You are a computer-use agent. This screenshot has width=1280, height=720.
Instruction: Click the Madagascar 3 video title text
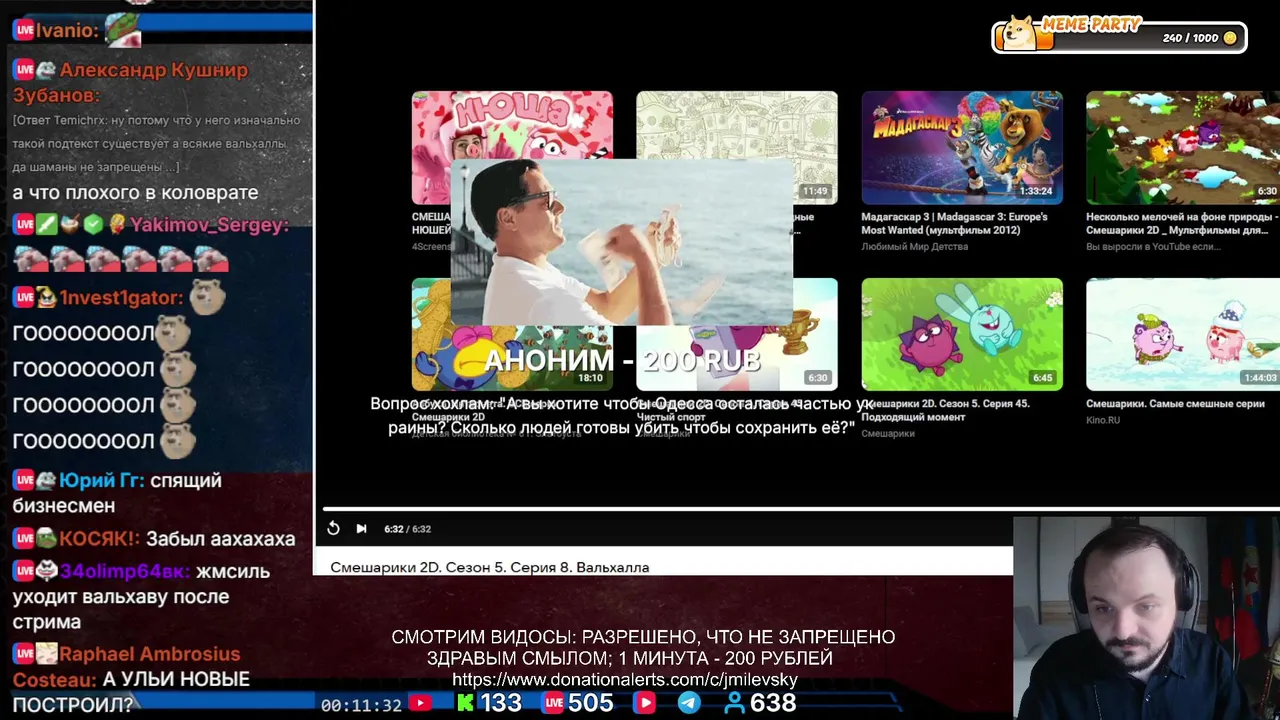[x=954, y=223]
